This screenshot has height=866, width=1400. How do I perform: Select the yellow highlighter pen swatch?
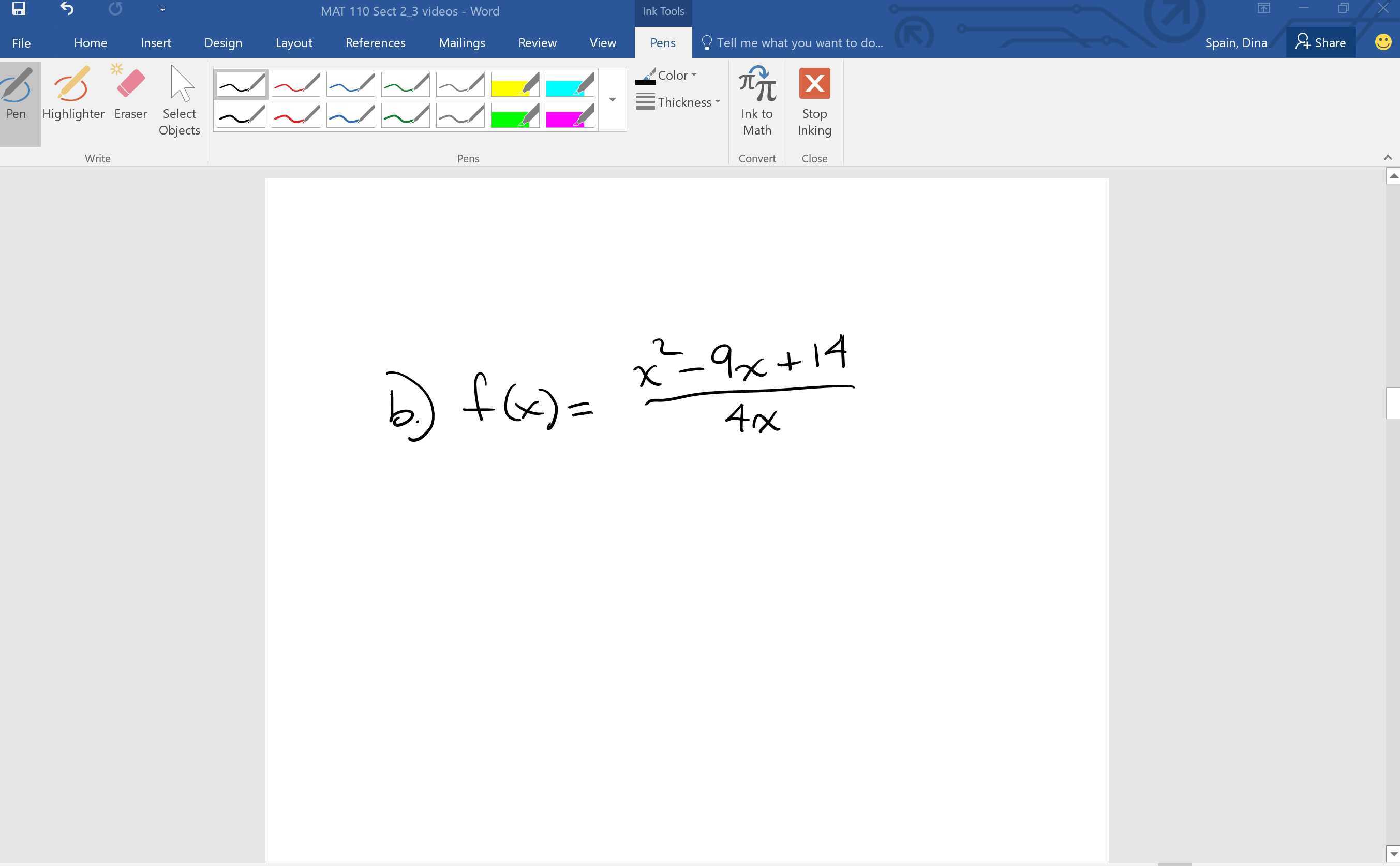tap(514, 84)
